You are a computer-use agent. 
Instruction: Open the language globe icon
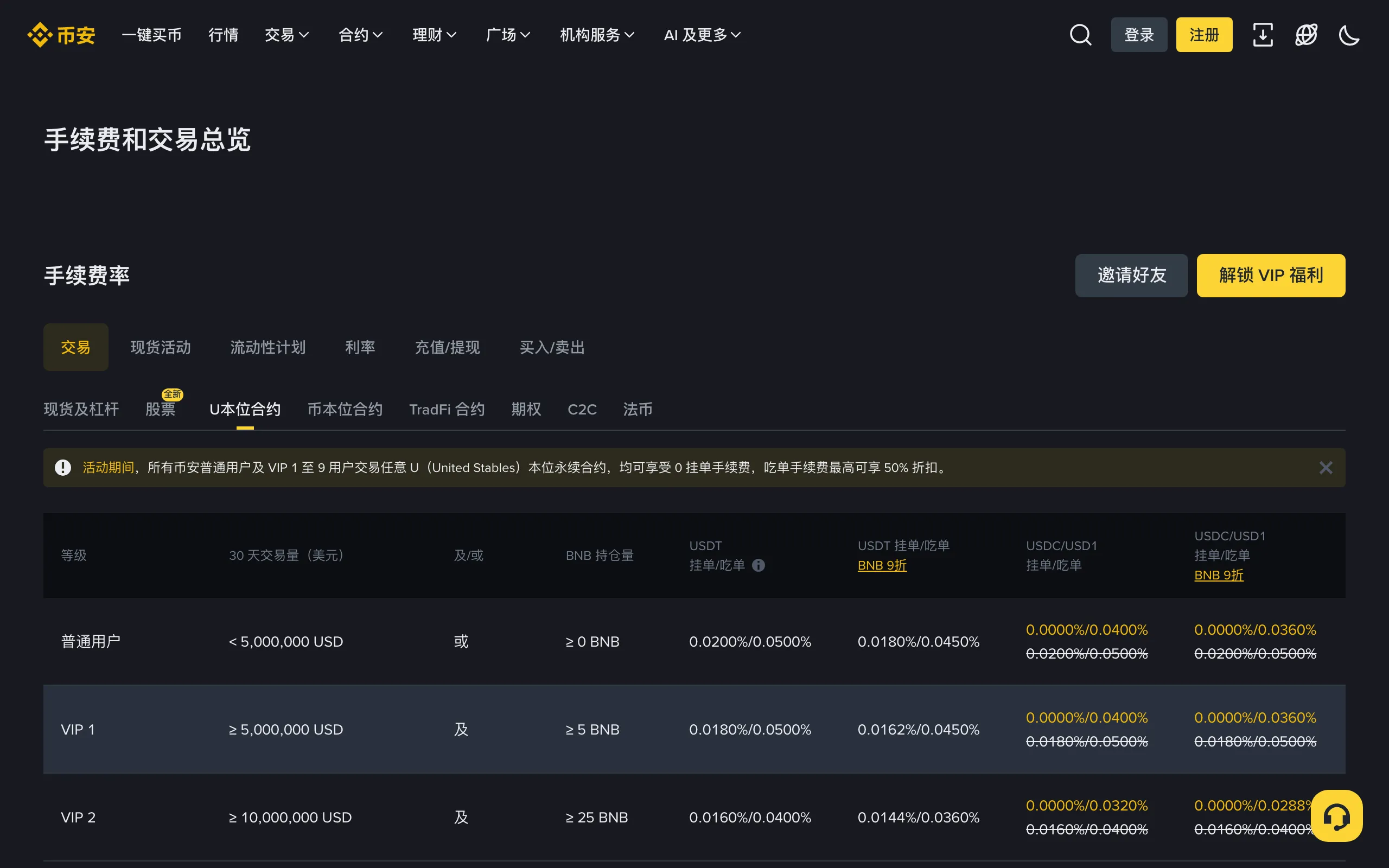pos(1307,35)
